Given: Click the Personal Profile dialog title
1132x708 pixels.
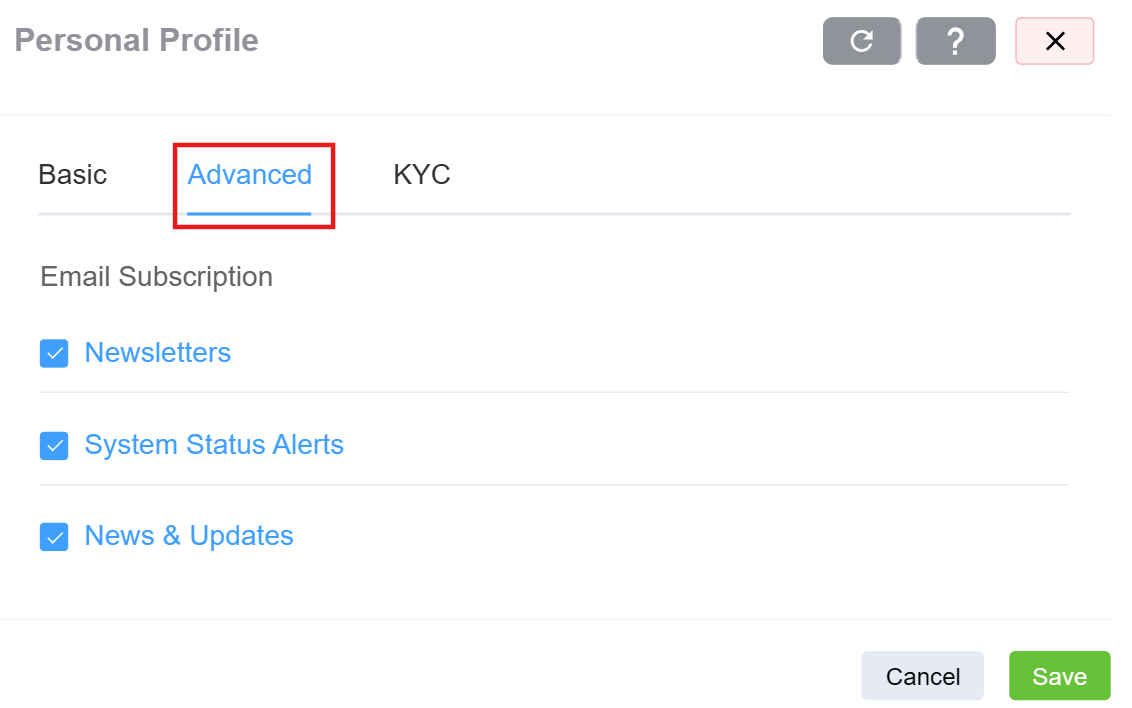Looking at the screenshot, I should coord(136,41).
